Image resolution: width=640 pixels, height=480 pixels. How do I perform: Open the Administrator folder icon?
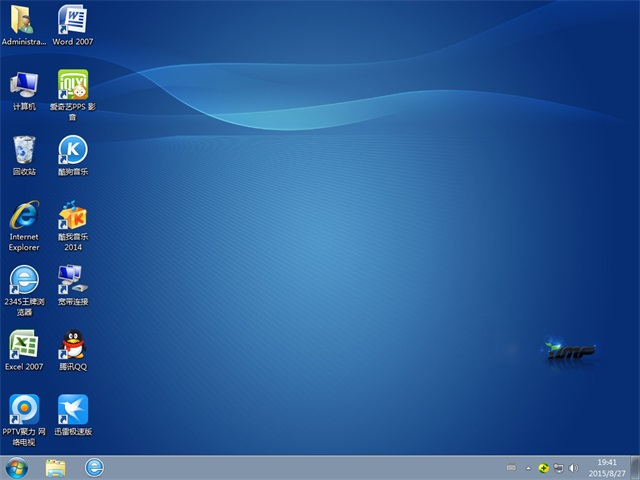coord(23,20)
